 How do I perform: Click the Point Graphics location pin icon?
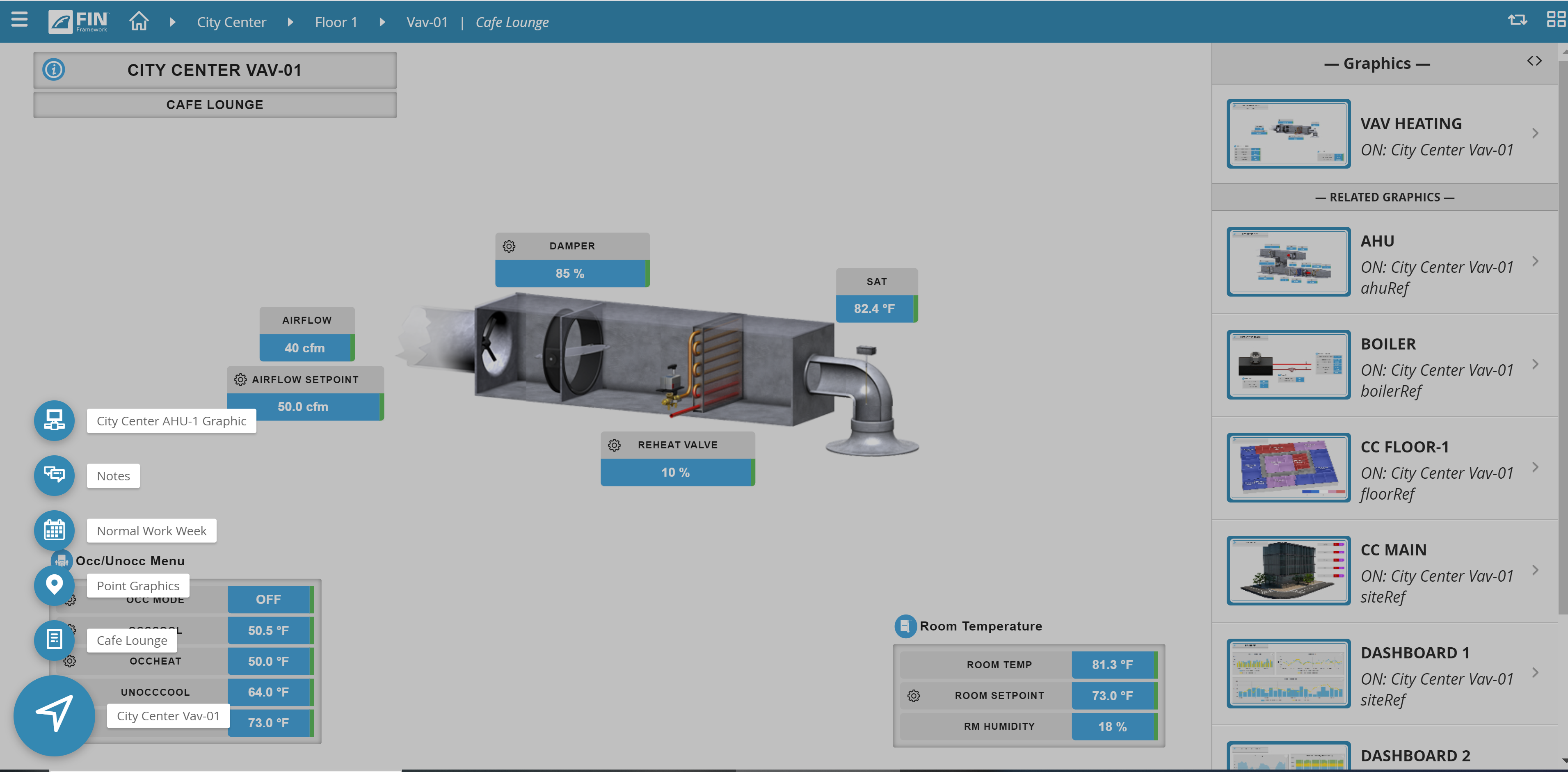click(54, 585)
